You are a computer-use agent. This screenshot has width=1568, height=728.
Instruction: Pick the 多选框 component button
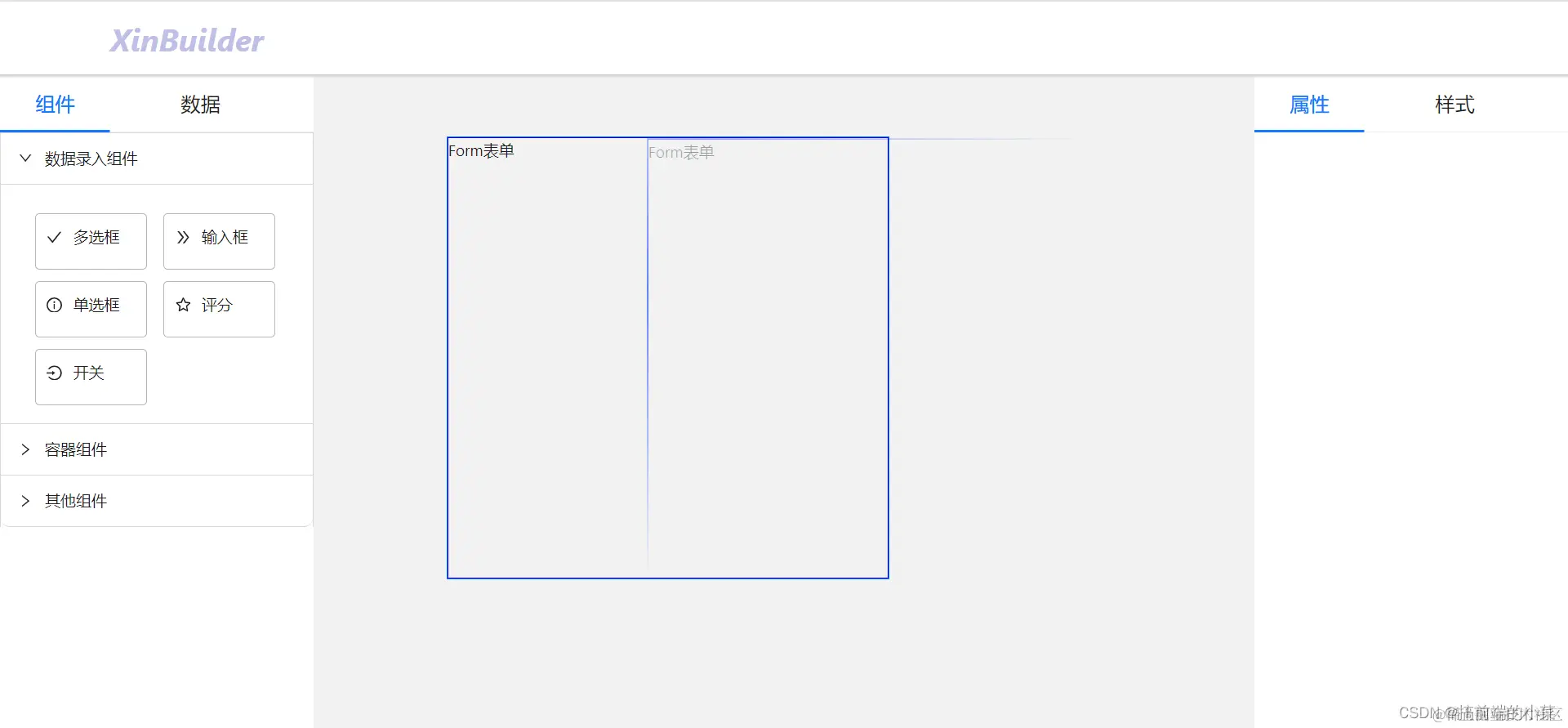(x=91, y=241)
